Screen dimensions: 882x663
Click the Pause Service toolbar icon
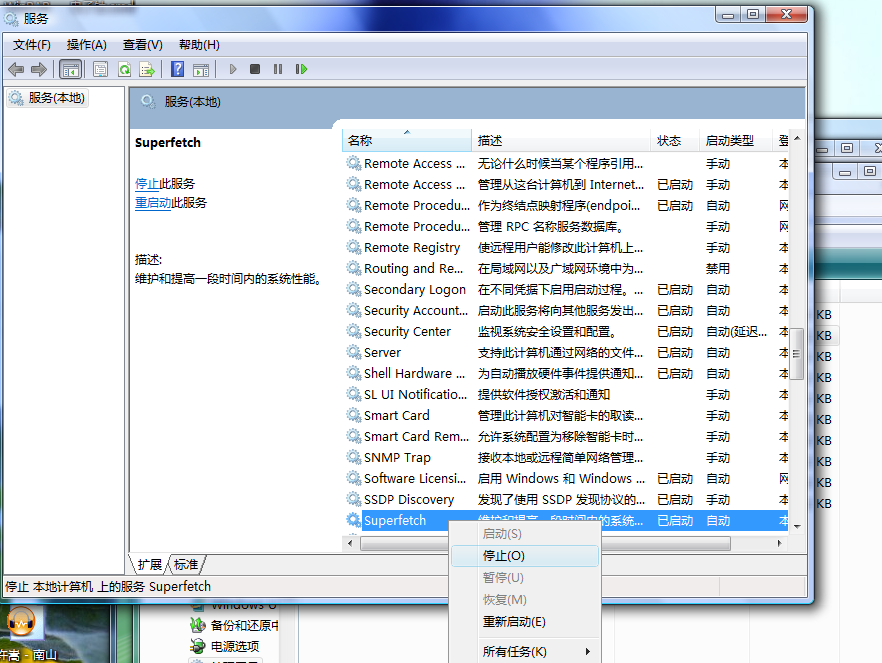click(278, 69)
